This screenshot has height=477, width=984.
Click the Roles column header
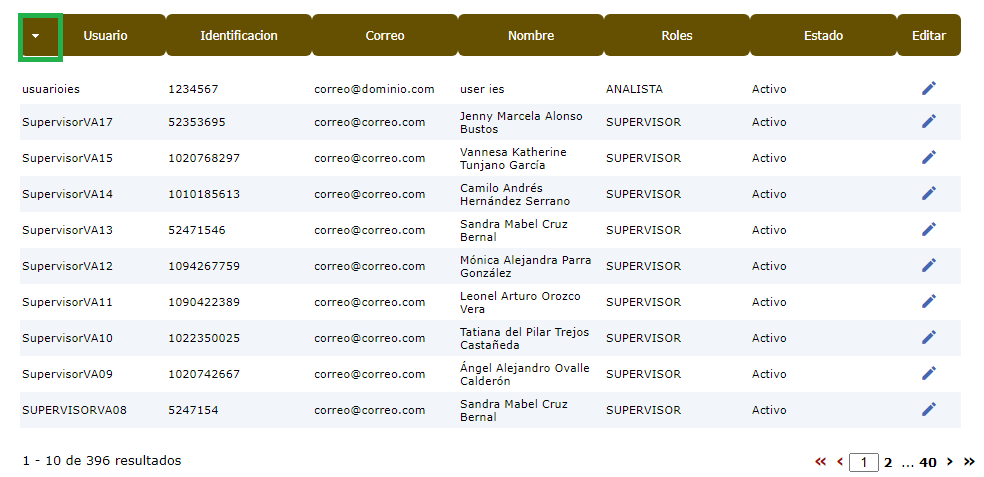click(x=676, y=35)
